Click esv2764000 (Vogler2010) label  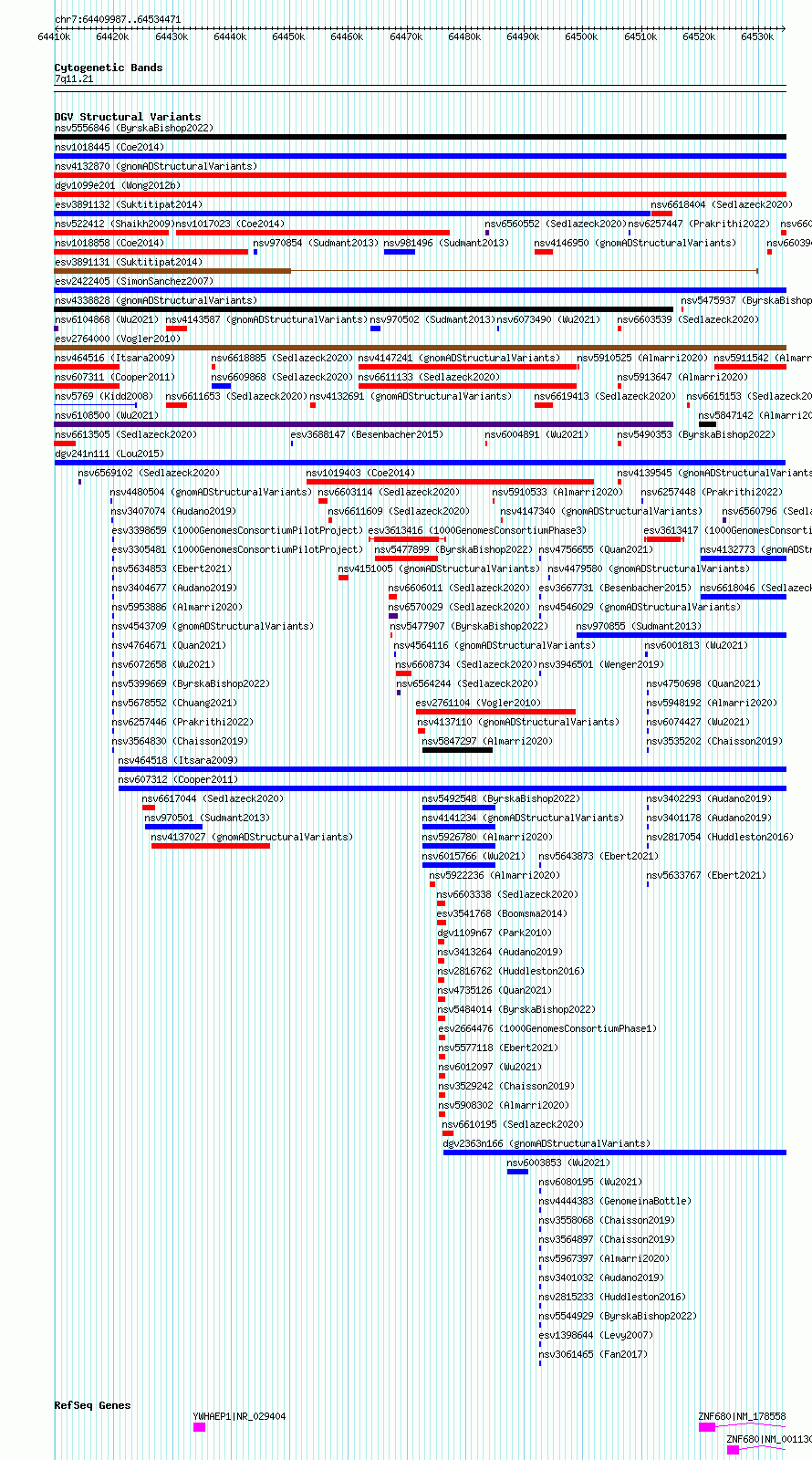click(118, 339)
